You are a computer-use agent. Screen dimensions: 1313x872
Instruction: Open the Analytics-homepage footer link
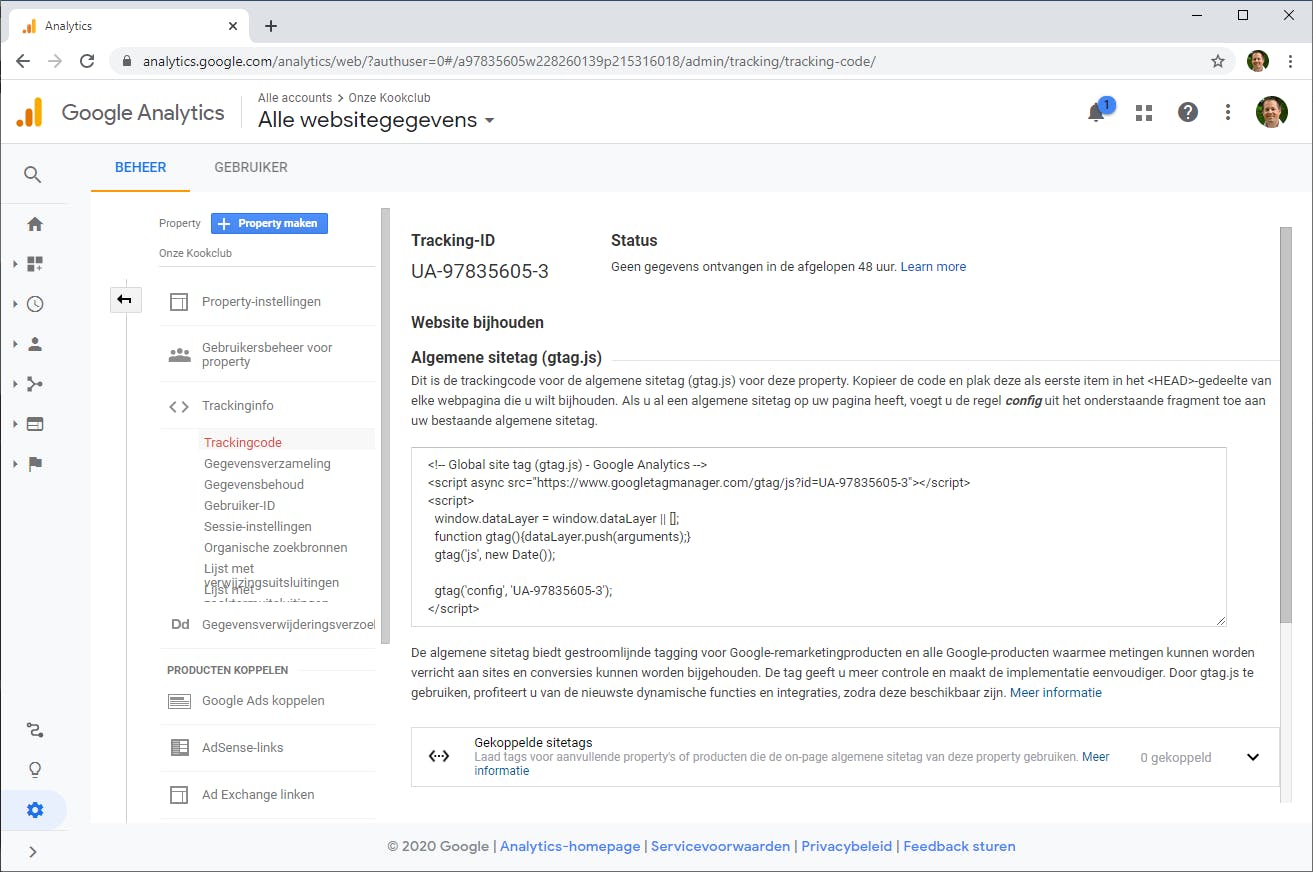pos(570,846)
